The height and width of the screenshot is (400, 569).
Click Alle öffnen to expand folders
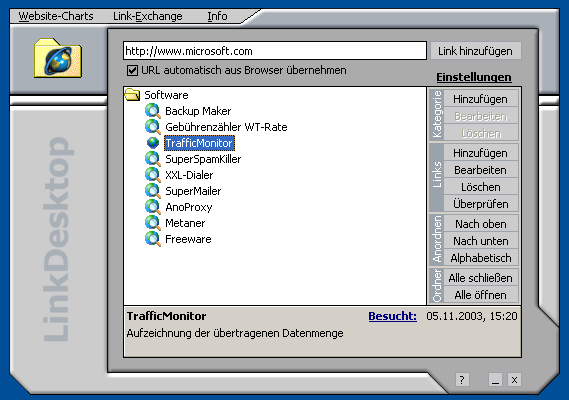480,295
